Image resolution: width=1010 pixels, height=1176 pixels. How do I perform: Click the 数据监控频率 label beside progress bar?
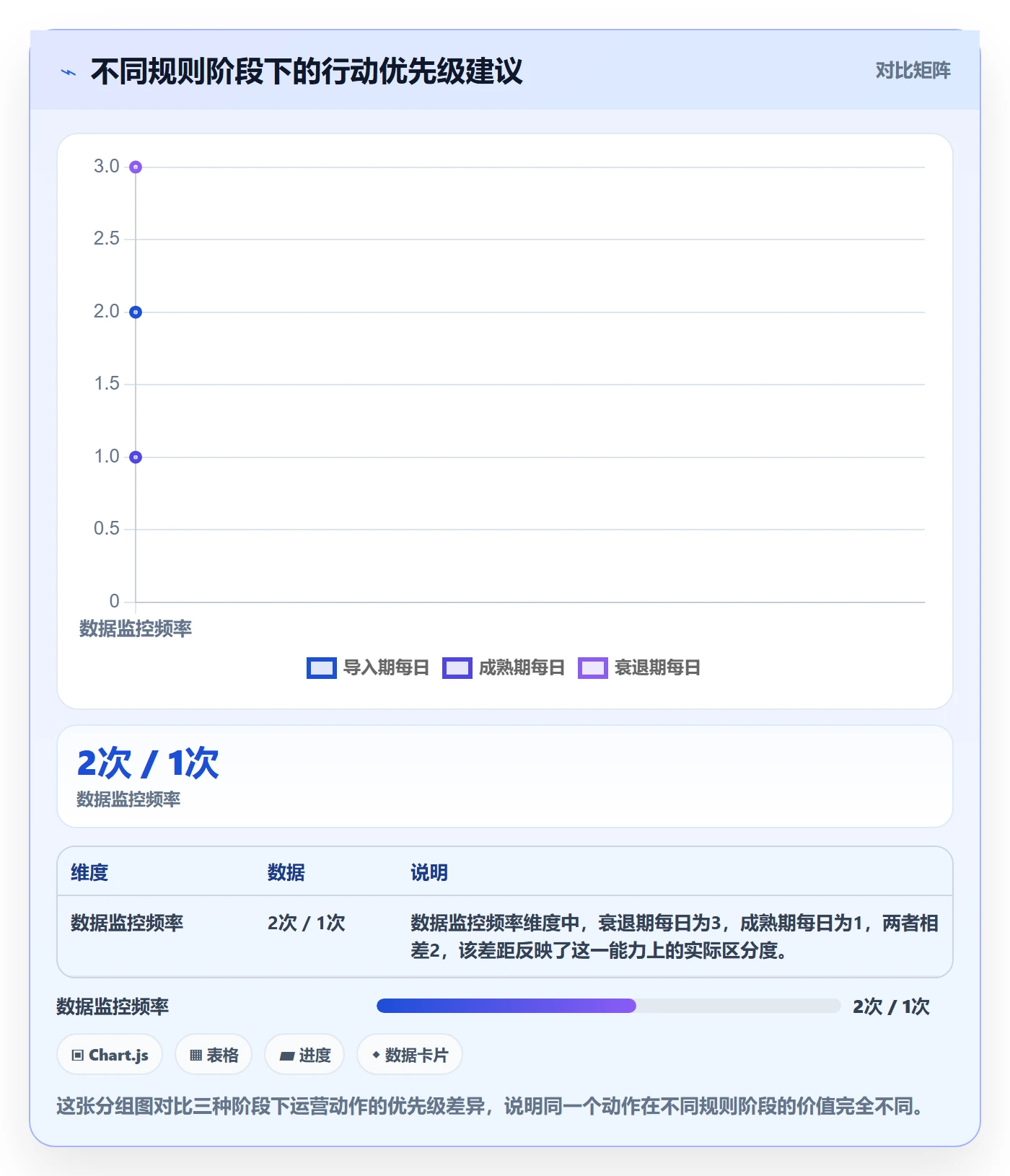113,1006
